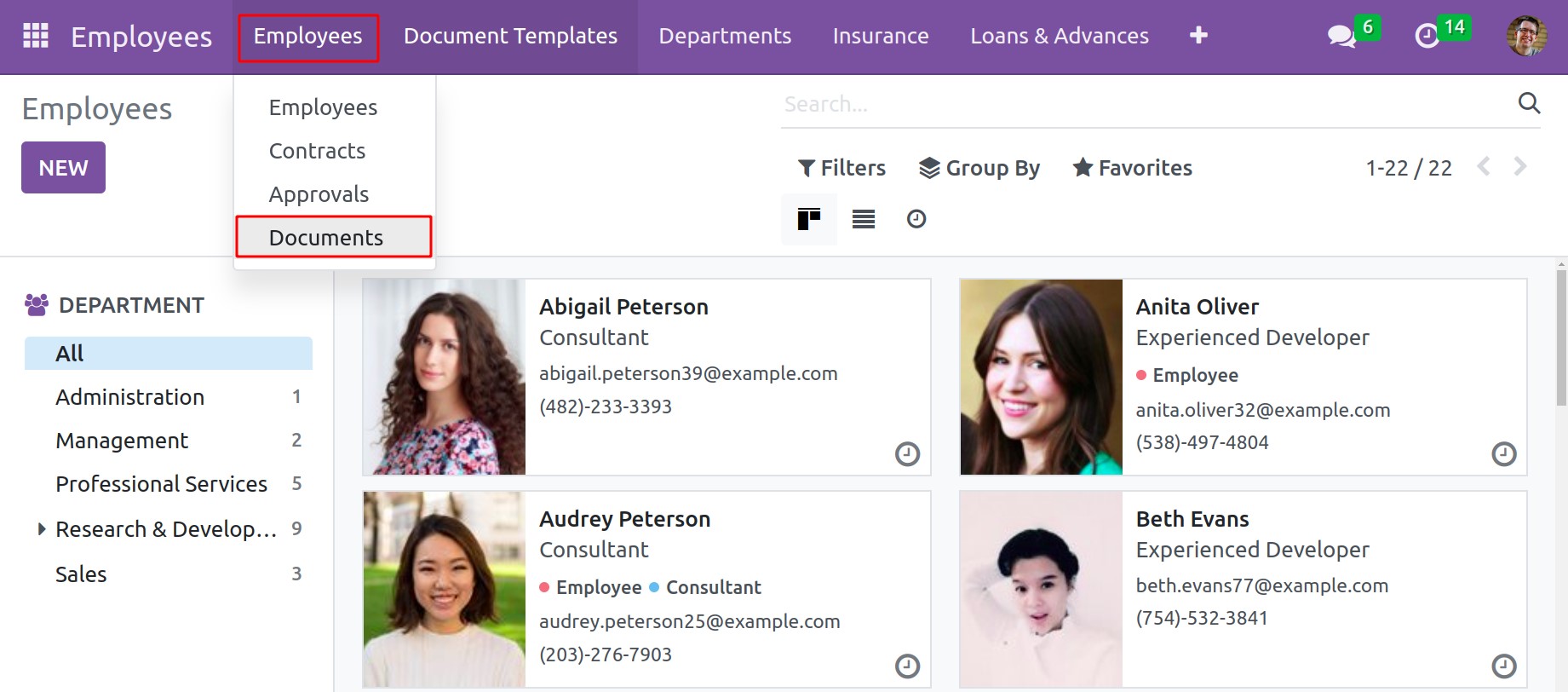Go to the next page of records
Screen dimensions: 1568x692
coord(1520,166)
